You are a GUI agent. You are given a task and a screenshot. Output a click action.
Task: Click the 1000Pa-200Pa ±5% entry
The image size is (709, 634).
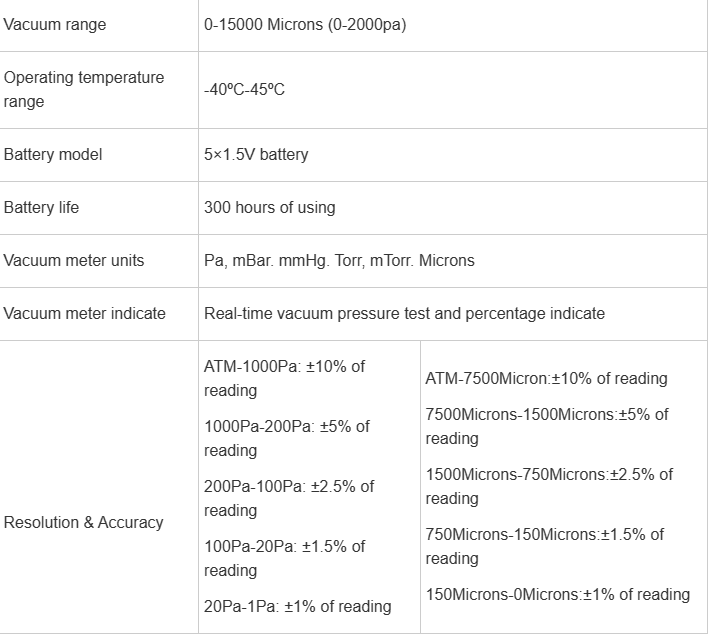click(x=286, y=438)
